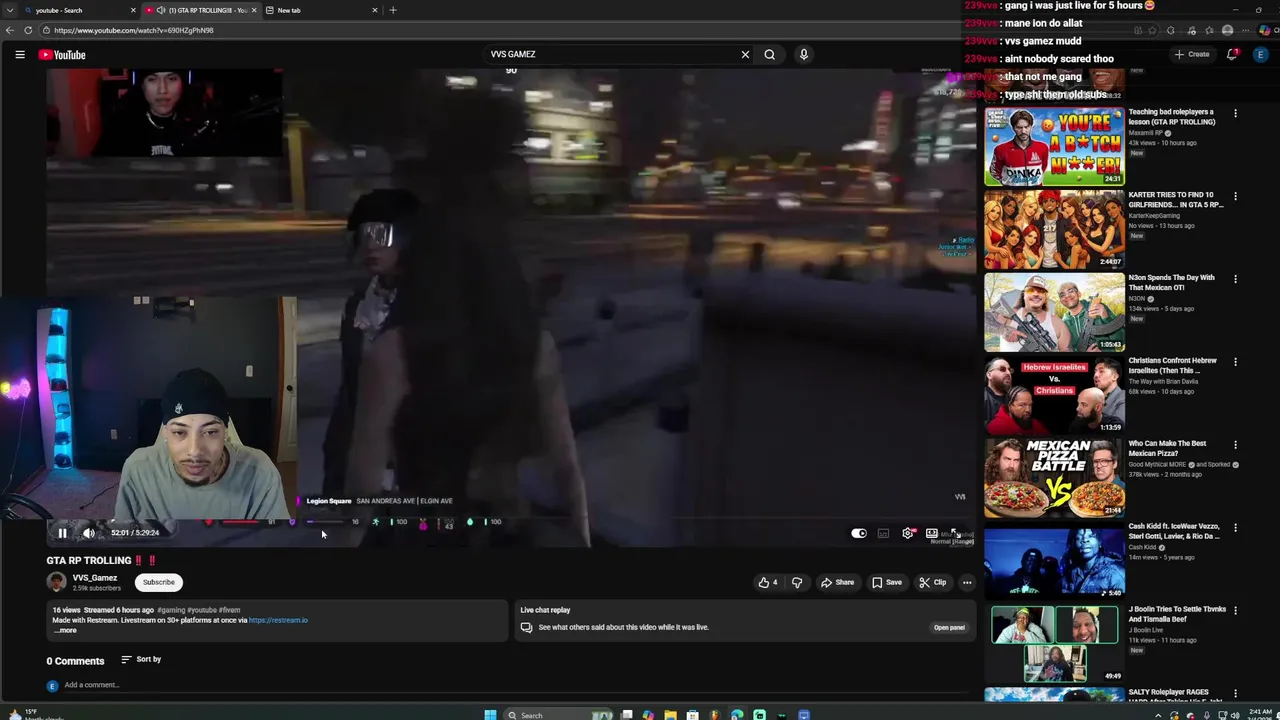Screen dimensions: 1280x720
Task: Create a Clip of the video
Action: (x=933, y=582)
